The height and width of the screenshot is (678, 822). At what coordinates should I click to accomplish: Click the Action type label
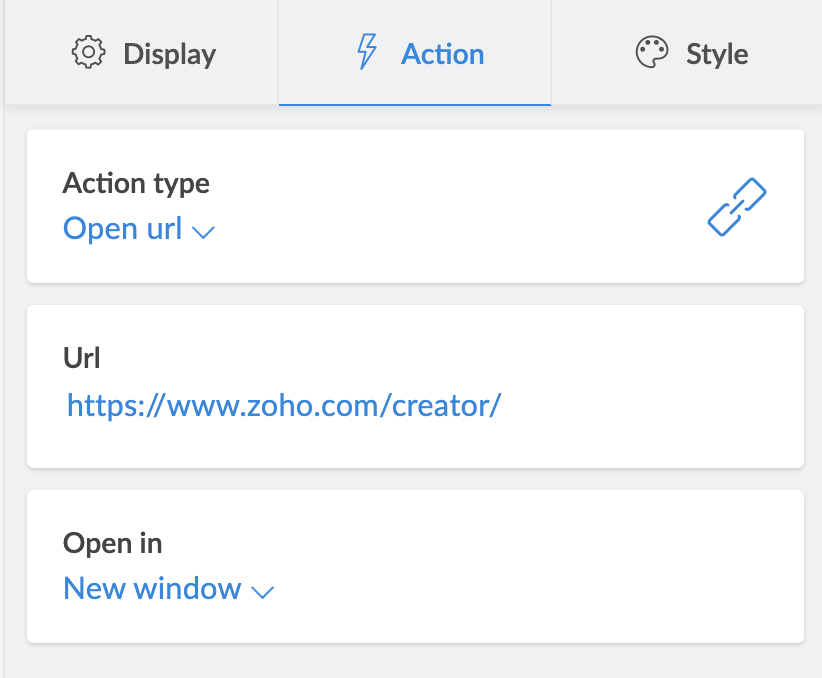point(136,184)
